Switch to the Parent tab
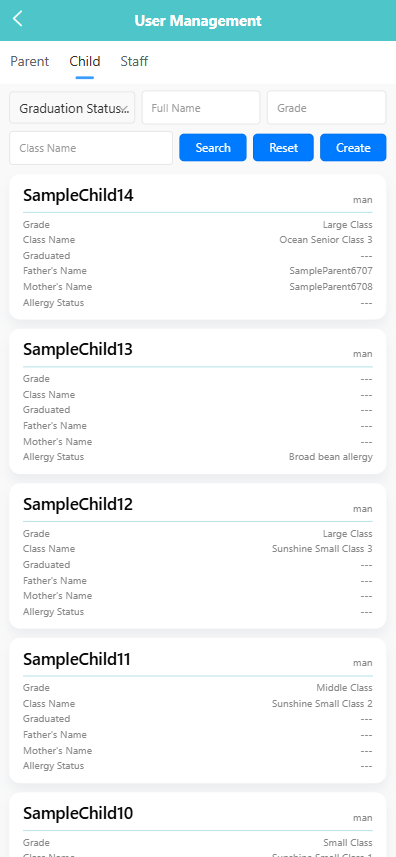Image resolution: width=396 pixels, height=857 pixels. (29, 61)
